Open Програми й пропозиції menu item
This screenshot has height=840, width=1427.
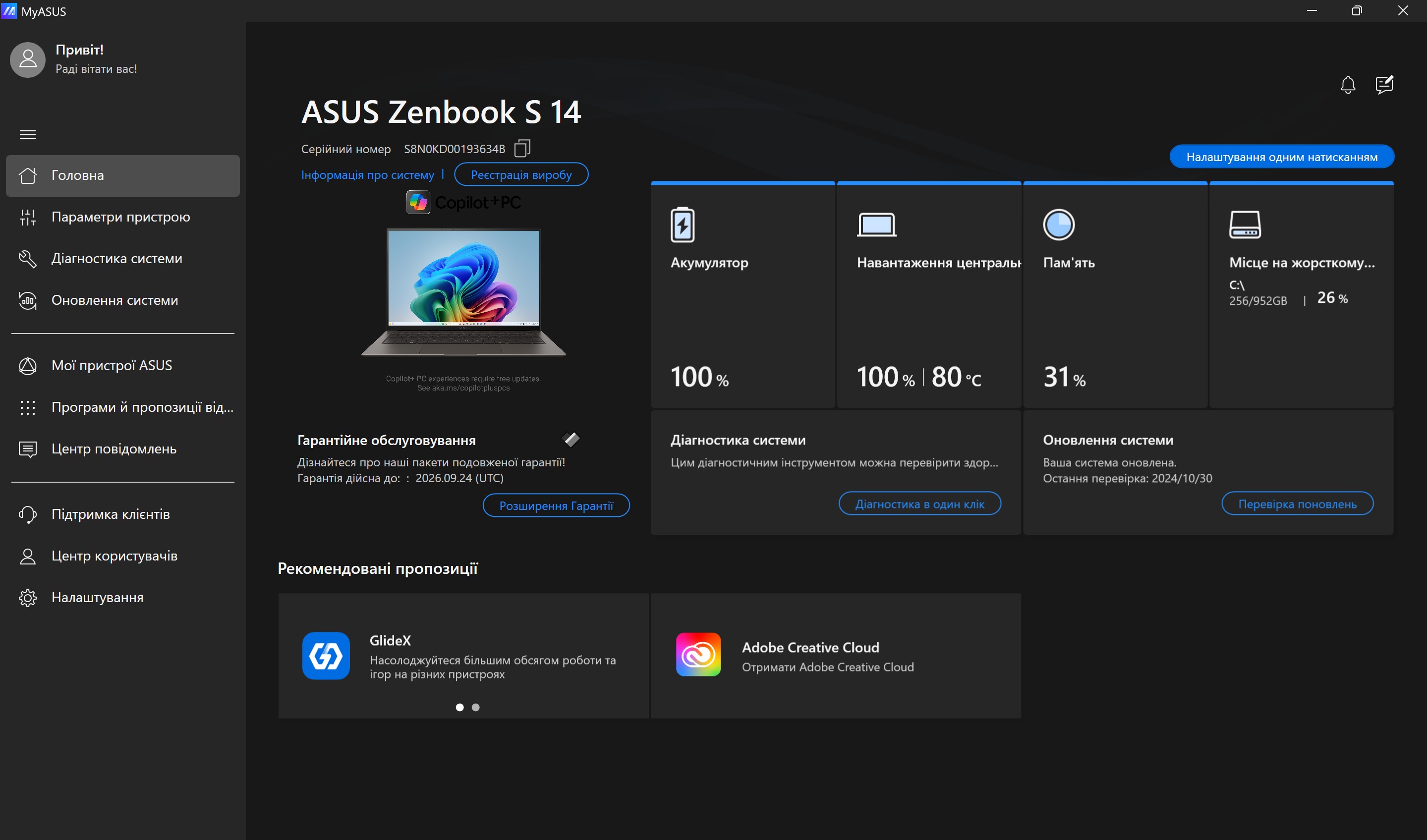pyautogui.click(x=123, y=407)
